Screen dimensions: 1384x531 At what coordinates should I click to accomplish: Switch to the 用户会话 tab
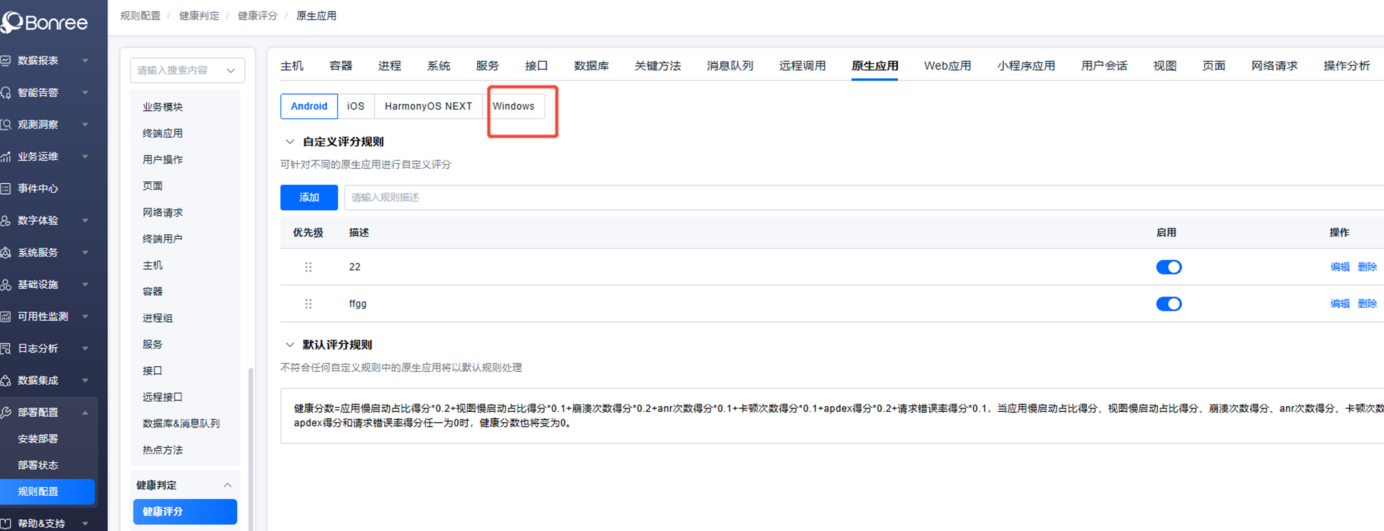click(x=1104, y=66)
